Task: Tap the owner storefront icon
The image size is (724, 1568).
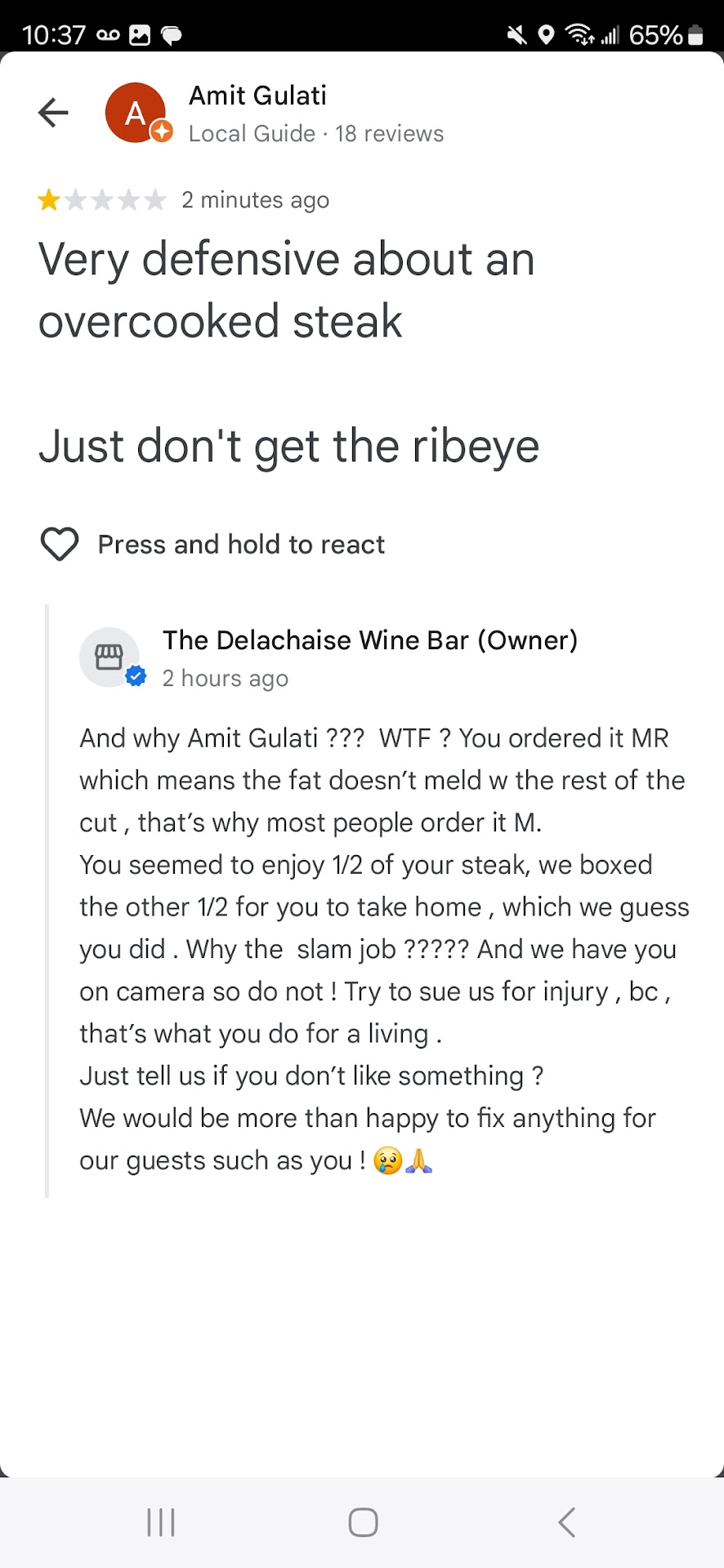Action: (109, 657)
